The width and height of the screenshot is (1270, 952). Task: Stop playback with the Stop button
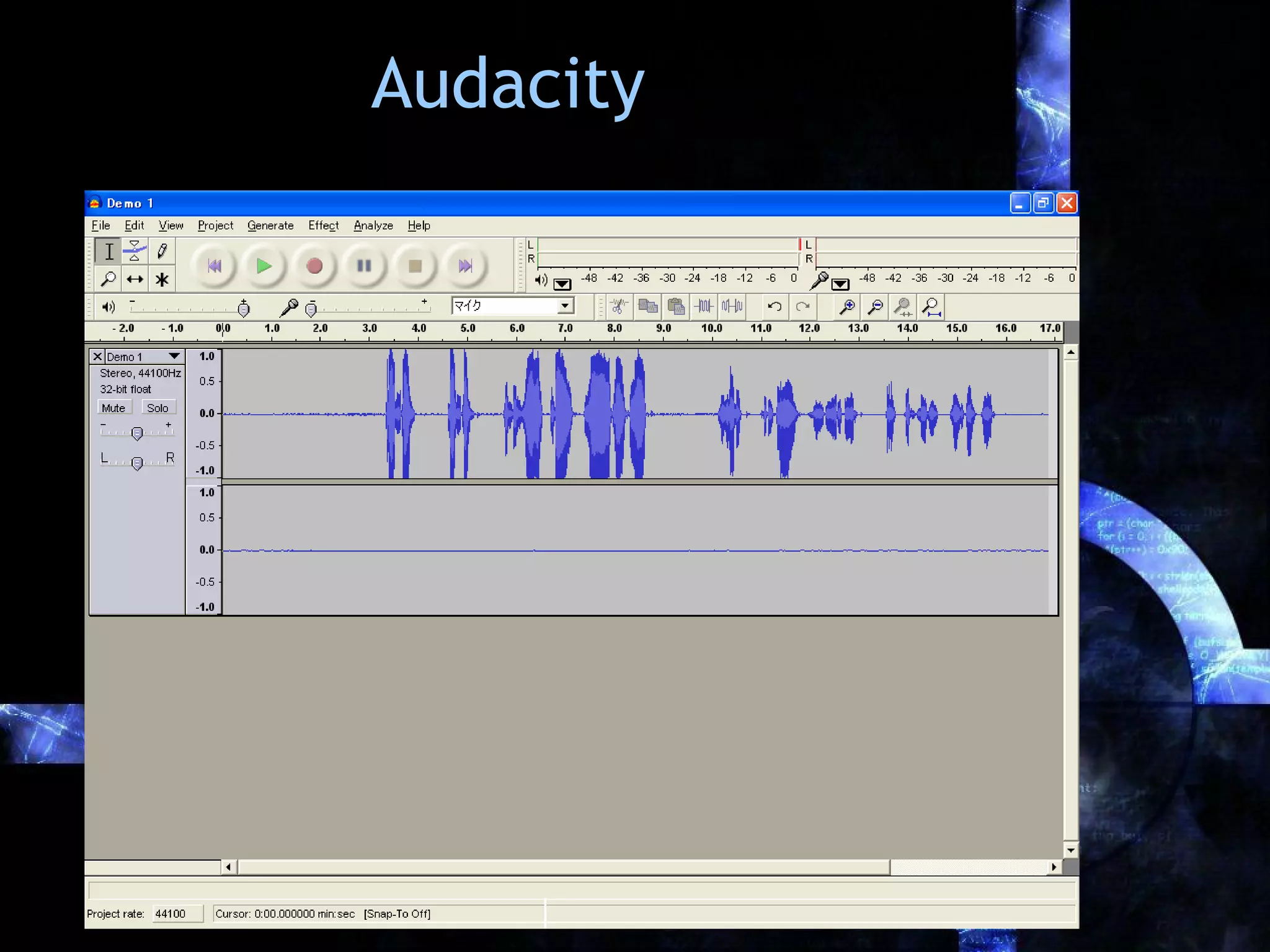(x=415, y=266)
